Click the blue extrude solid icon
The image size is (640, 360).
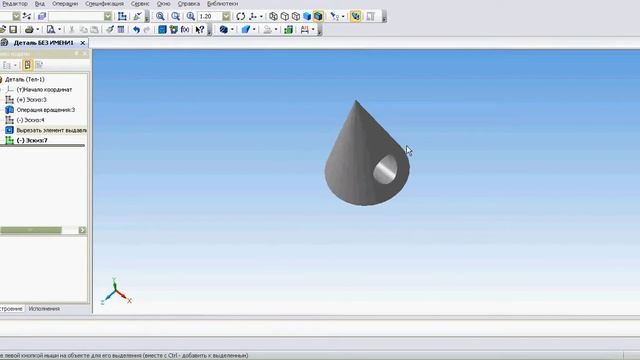pos(245,29)
